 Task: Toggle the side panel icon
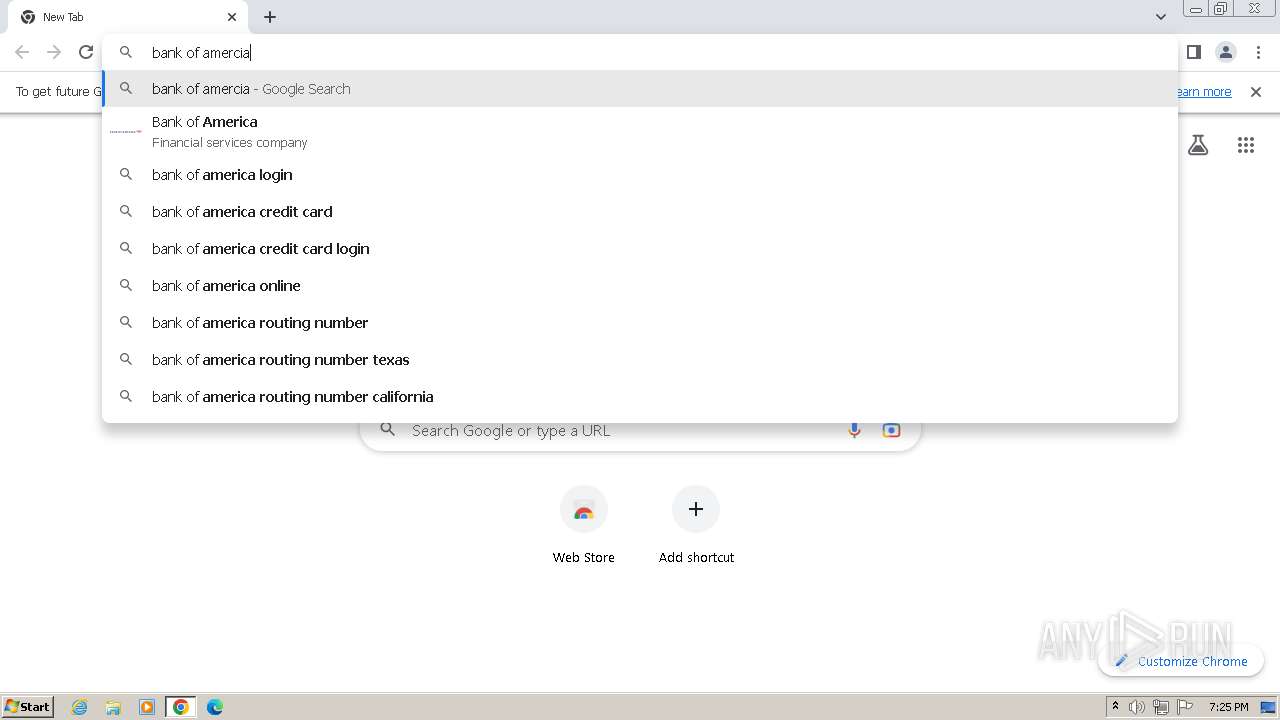pyautogui.click(x=1194, y=52)
